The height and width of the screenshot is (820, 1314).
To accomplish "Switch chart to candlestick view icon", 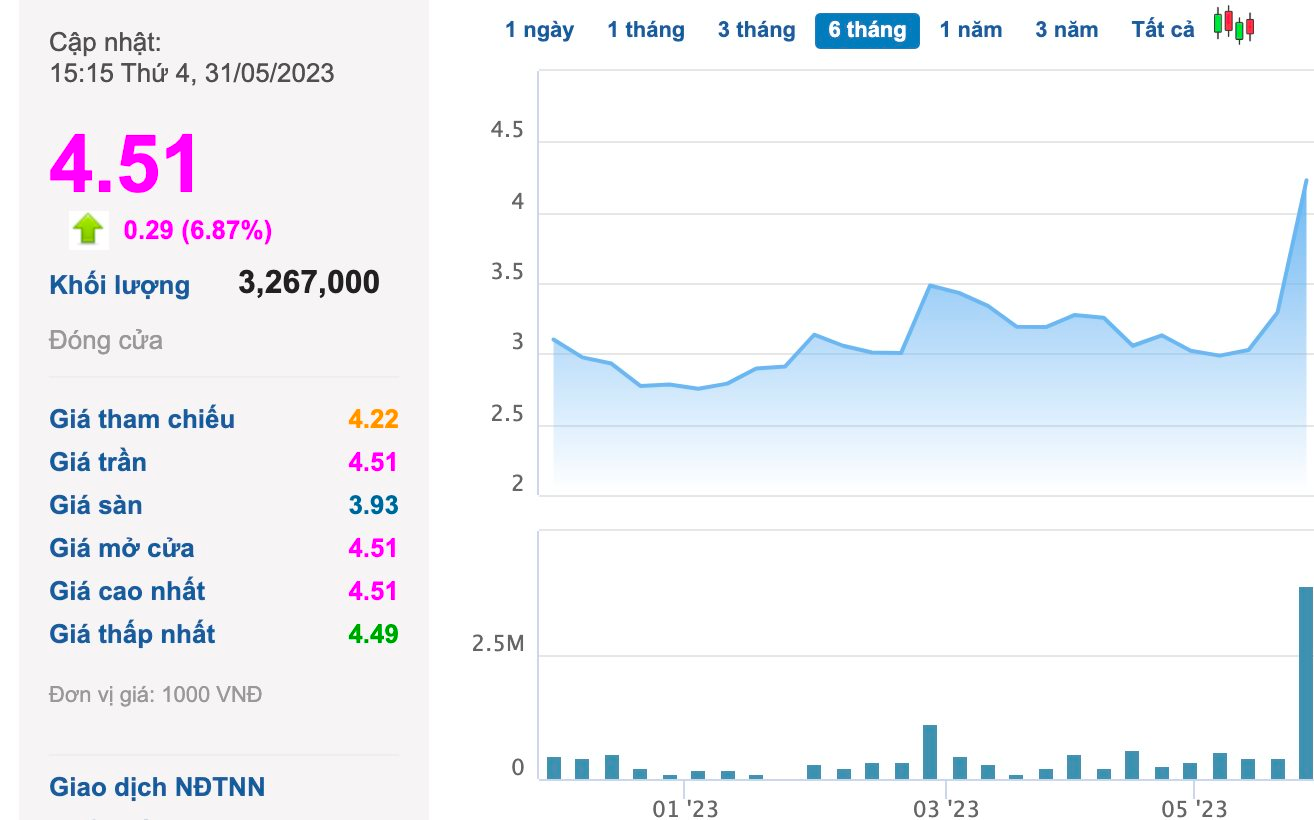I will point(1234,25).
